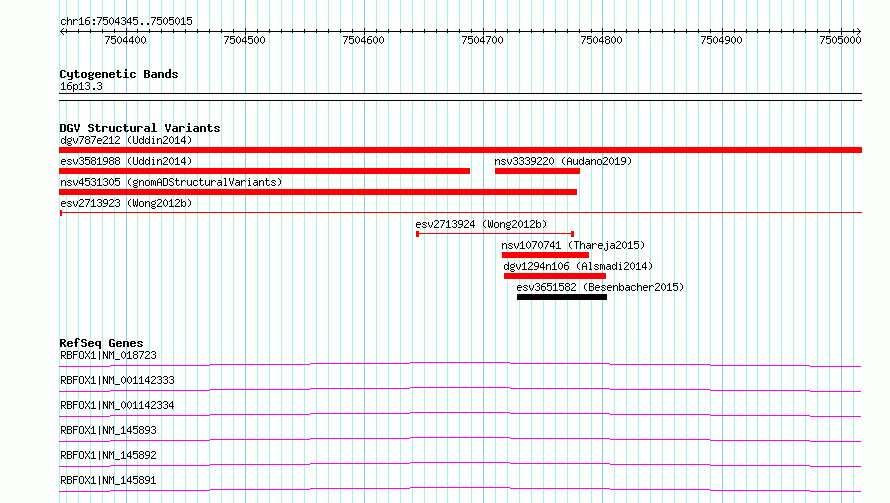Open RBFOX1|NM_001142333 transcript
Image resolution: width=890 pixels, height=503 pixels.
117,380
